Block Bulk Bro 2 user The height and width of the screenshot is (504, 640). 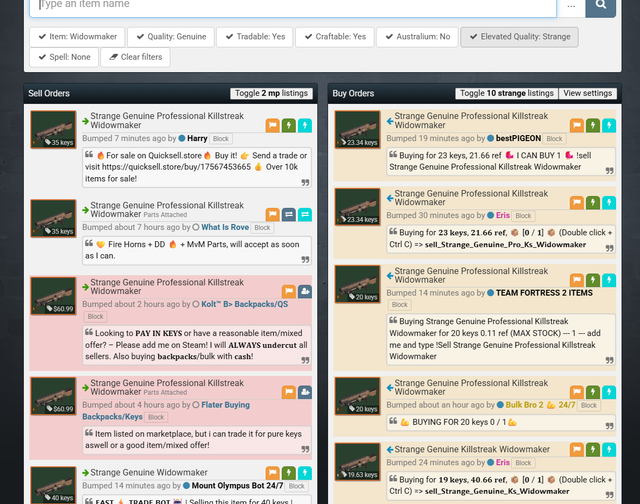(589, 405)
